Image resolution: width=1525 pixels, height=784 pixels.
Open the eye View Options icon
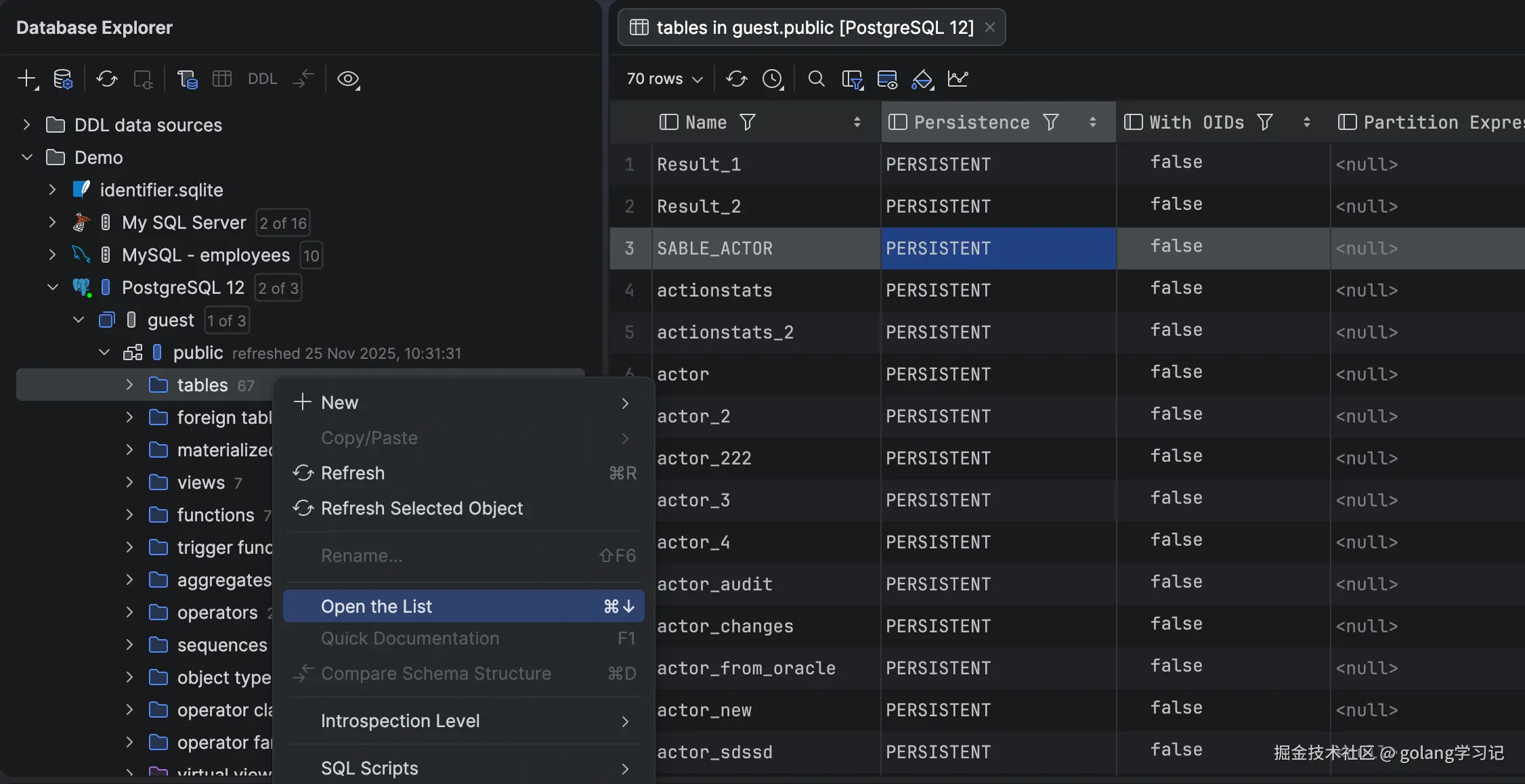(x=348, y=79)
